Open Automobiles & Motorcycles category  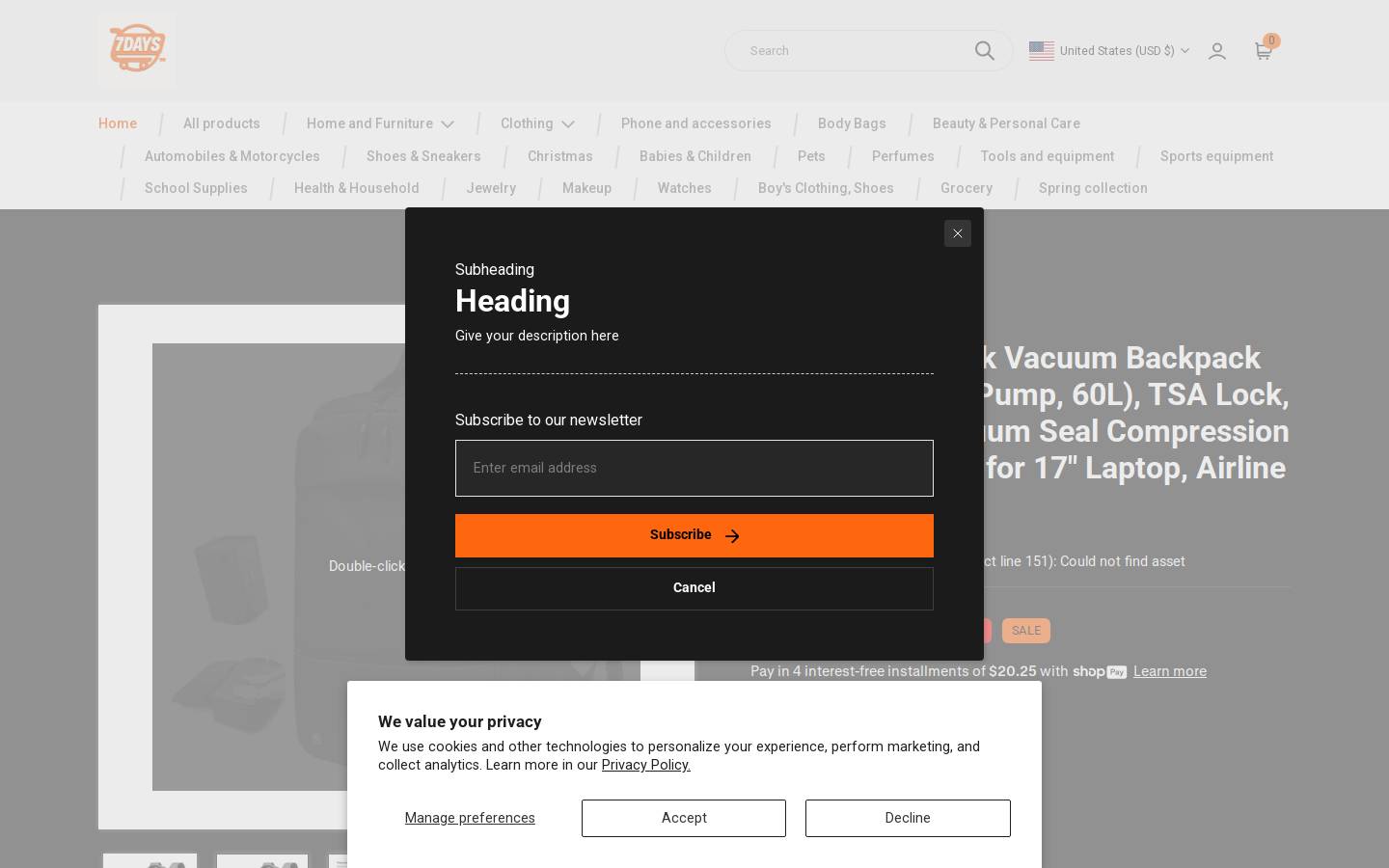232,156
